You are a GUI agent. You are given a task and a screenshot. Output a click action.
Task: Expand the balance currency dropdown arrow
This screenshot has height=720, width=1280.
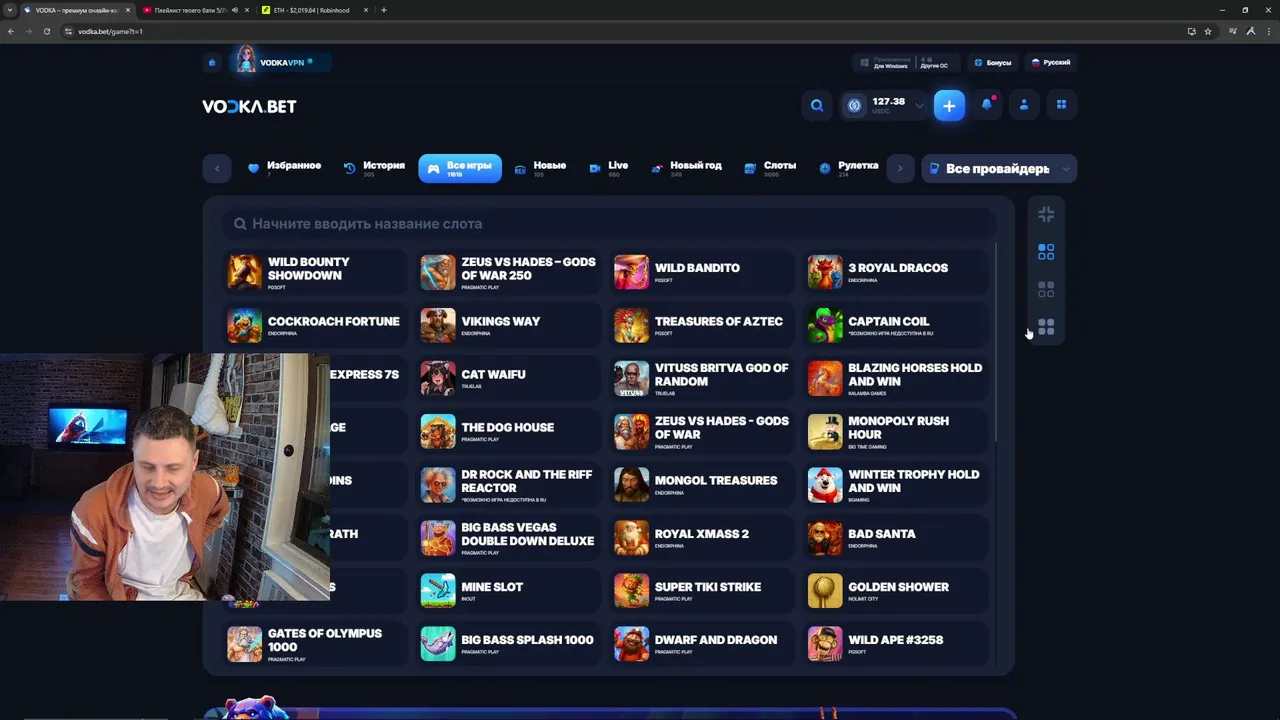tap(919, 105)
